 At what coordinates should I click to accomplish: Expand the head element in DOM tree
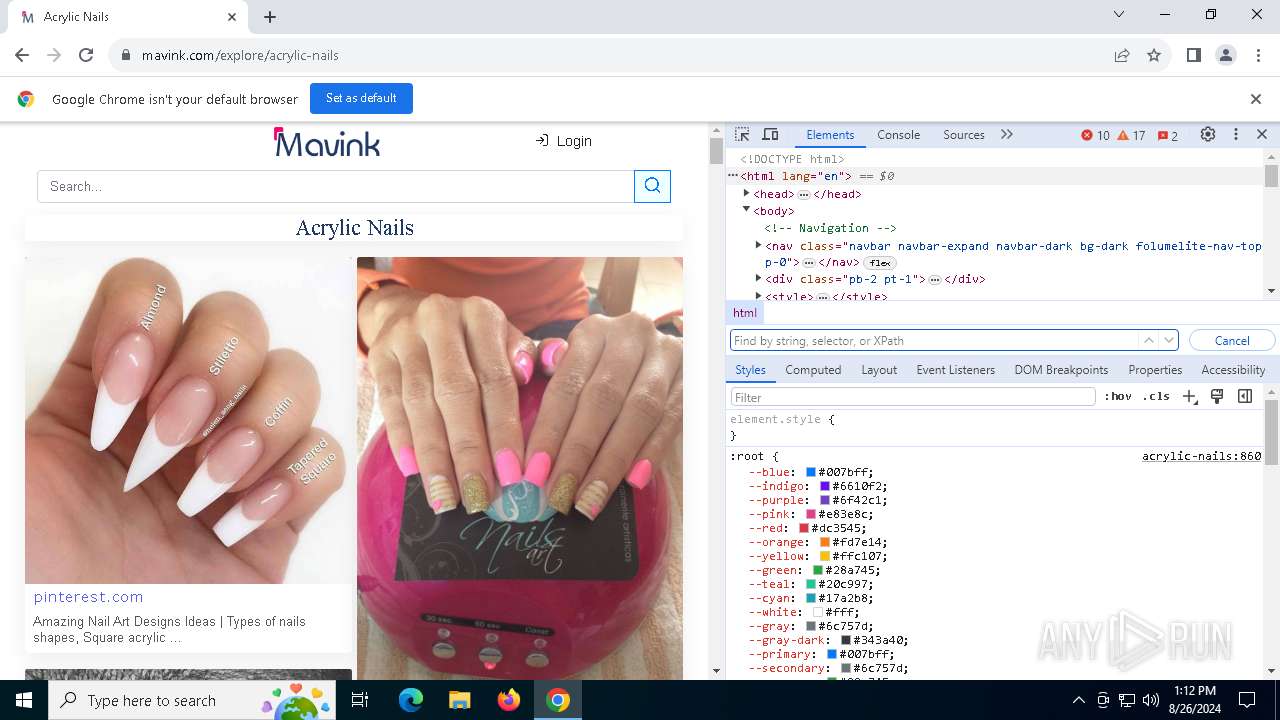[746, 194]
